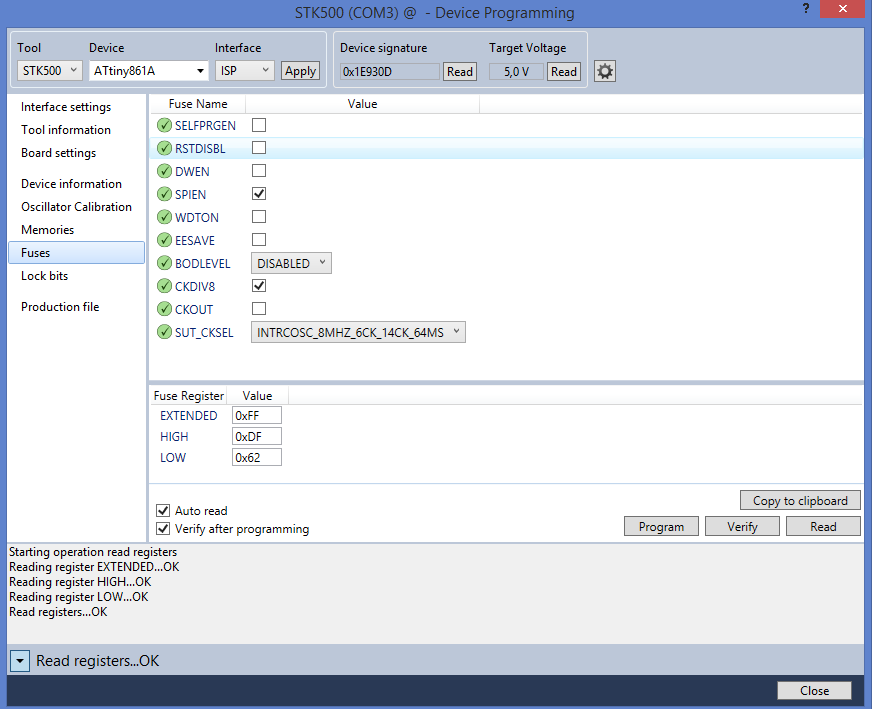872x709 pixels.
Task: Enable the SELFPRGEN fuse checkbox
Action: [x=259, y=125]
